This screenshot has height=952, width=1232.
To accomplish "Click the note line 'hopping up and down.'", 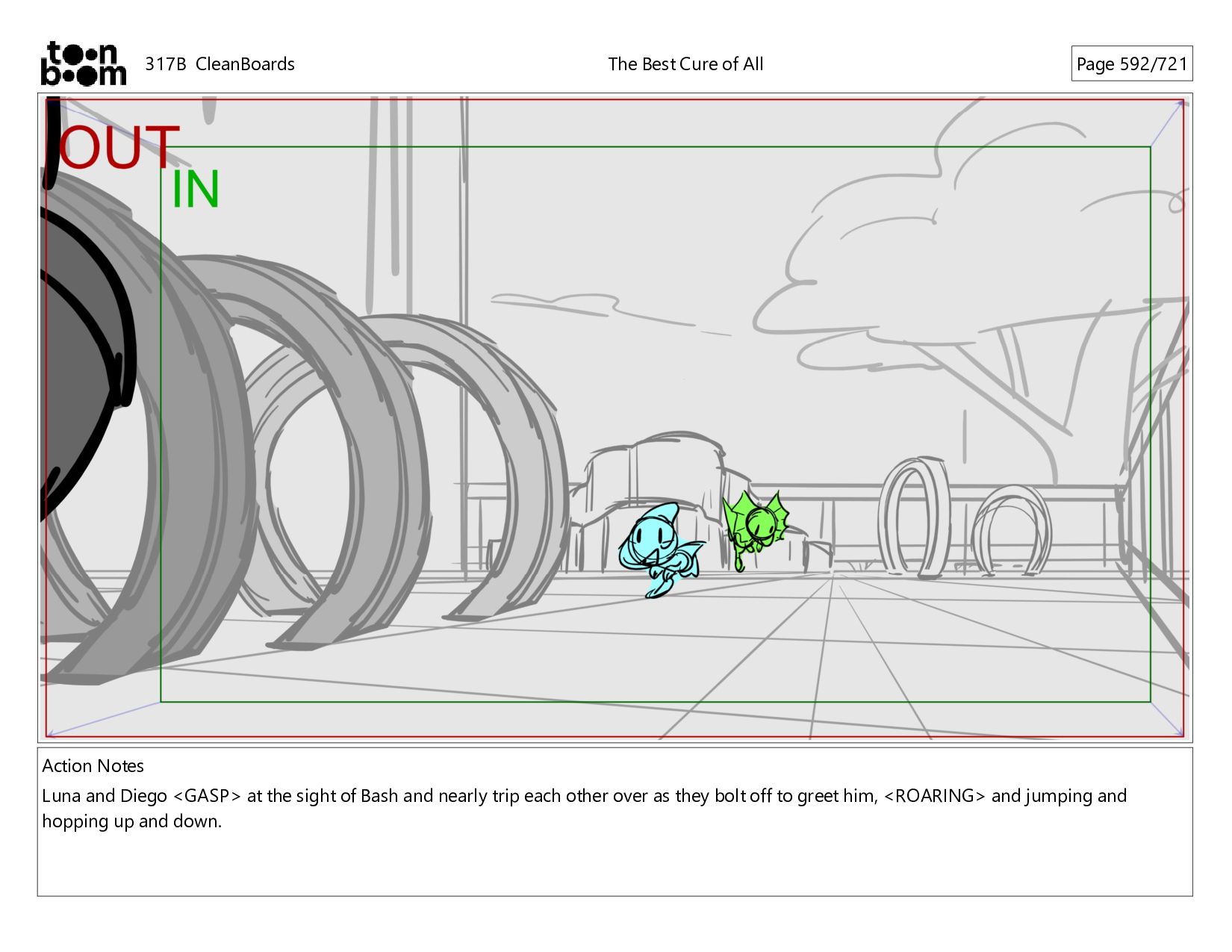I will (131, 821).
